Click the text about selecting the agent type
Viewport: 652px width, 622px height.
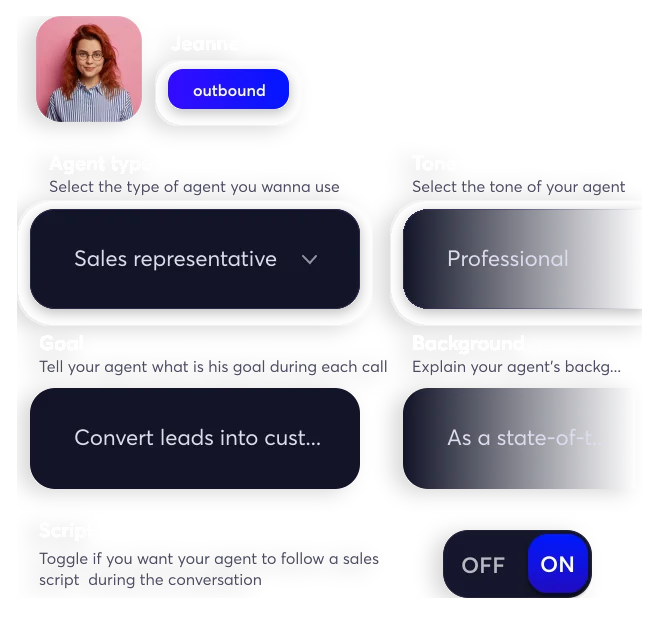click(194, 187)
